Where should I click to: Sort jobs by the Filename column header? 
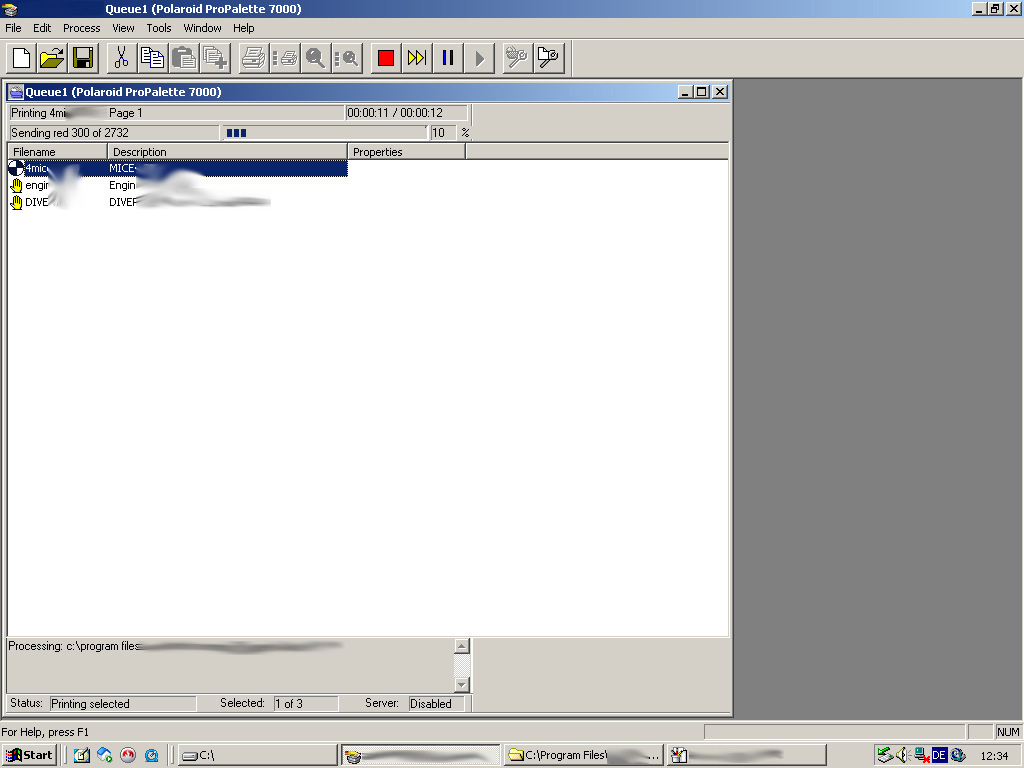tap(57, 152)
